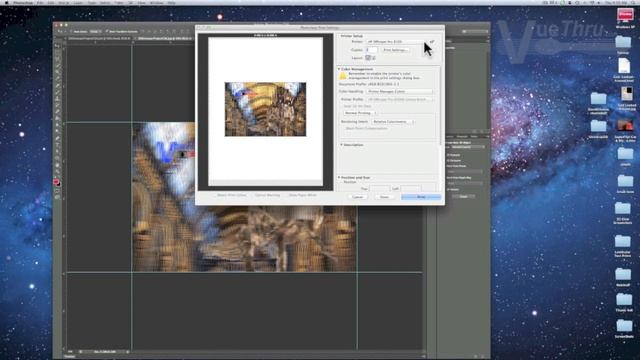Collapse the Color Management section

tap(339, 69)
